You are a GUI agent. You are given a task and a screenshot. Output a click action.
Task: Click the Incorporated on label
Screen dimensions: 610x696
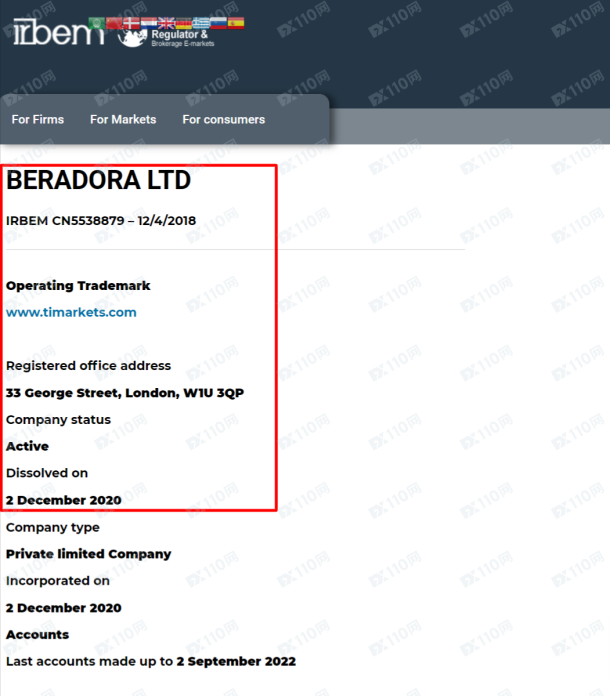(57, 581)
